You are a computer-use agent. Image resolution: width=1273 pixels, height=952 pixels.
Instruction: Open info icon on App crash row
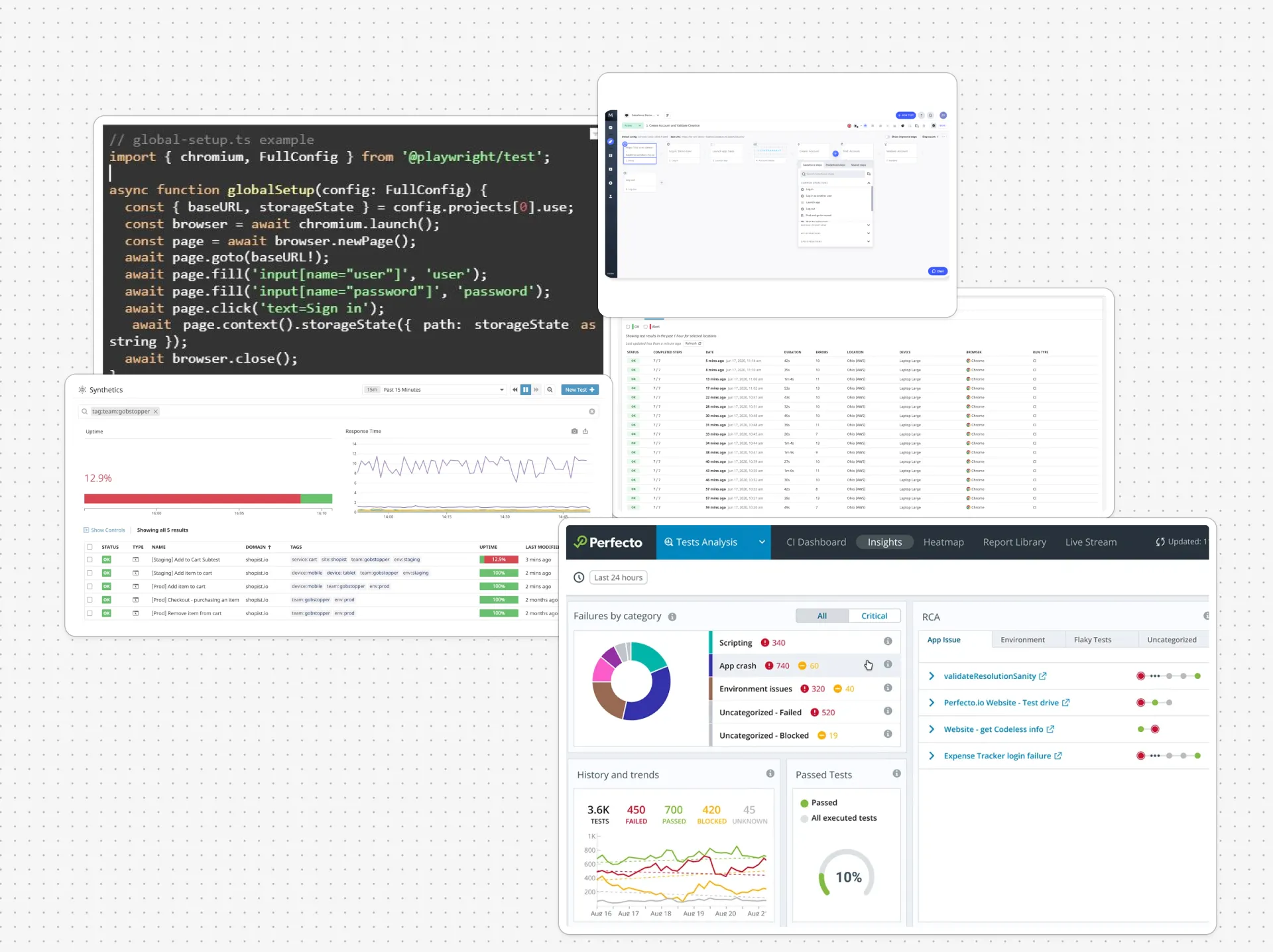(x=888, y=664)
